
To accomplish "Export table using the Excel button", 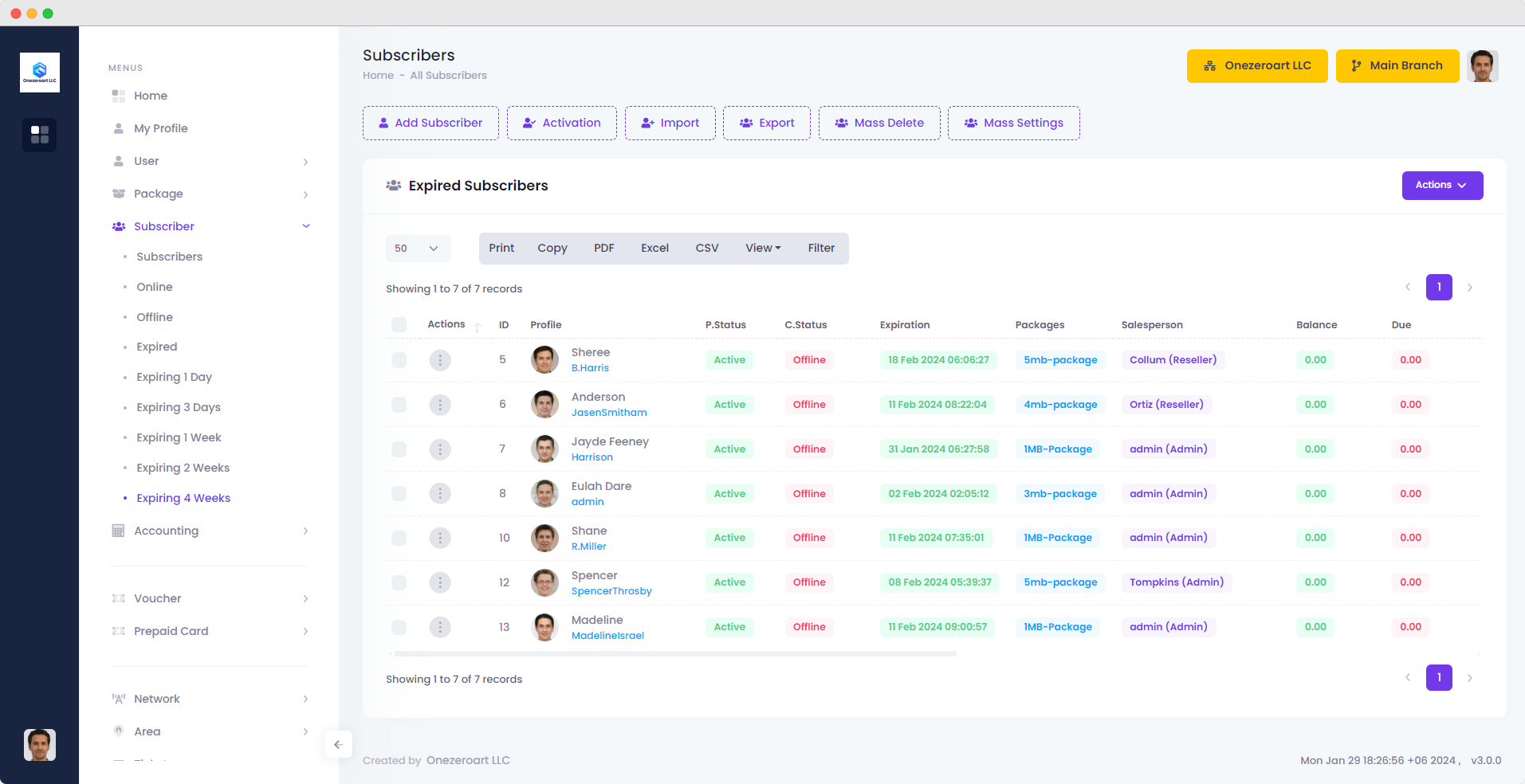I will [654, 249].
